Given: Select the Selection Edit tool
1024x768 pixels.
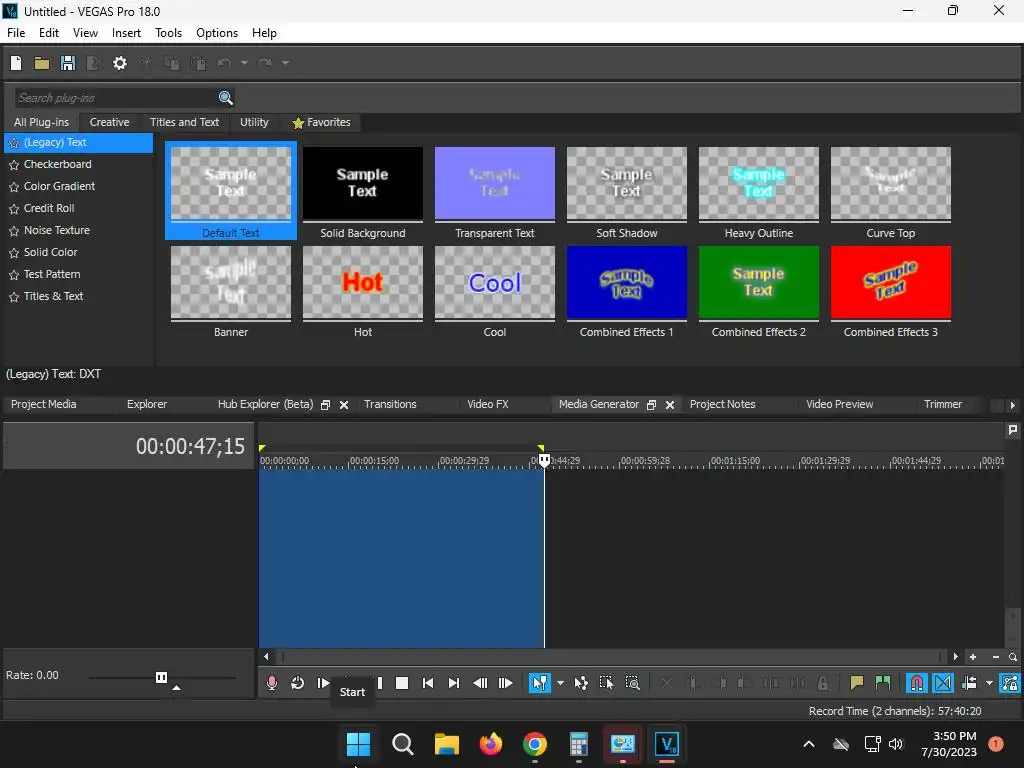Looking at the screenshot, I should (606, 683).
